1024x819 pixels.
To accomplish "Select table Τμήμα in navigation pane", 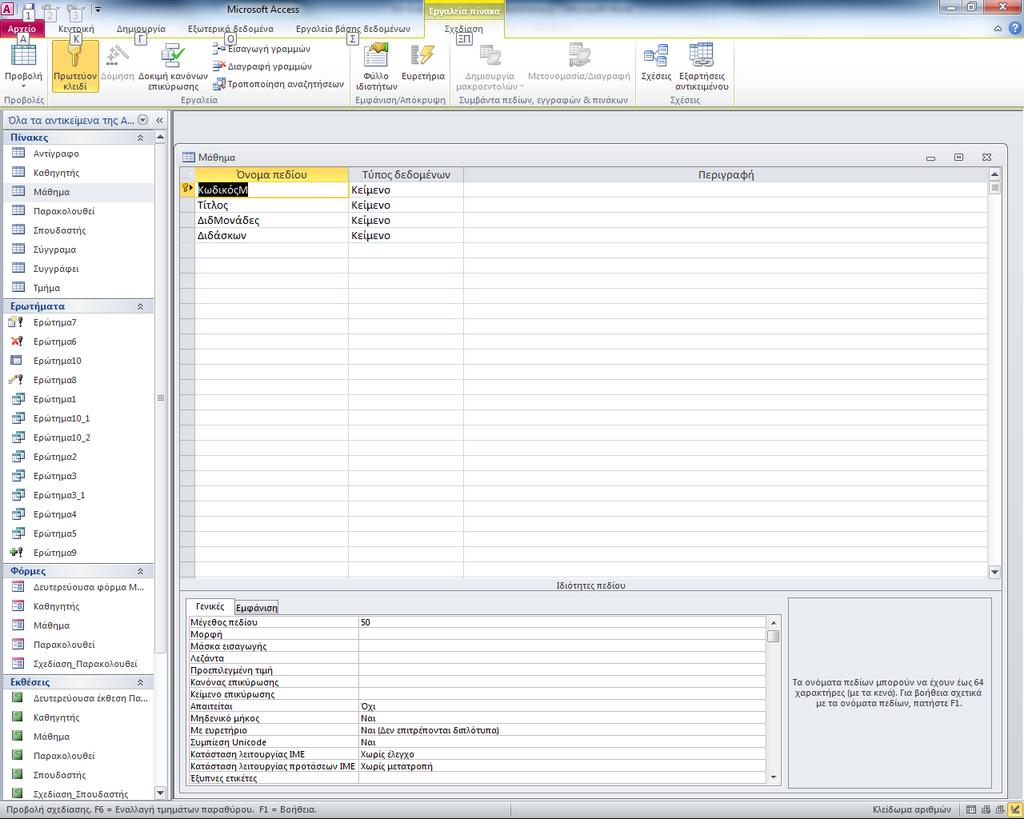I will 46,288.
